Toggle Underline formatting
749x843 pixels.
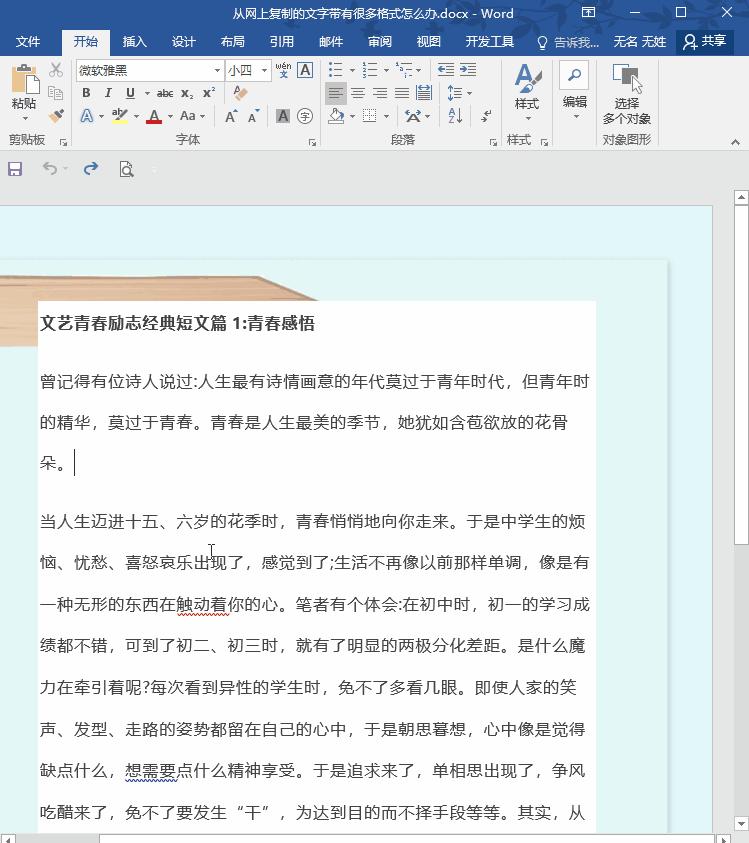pyautogui.click(x=130, y=93)
